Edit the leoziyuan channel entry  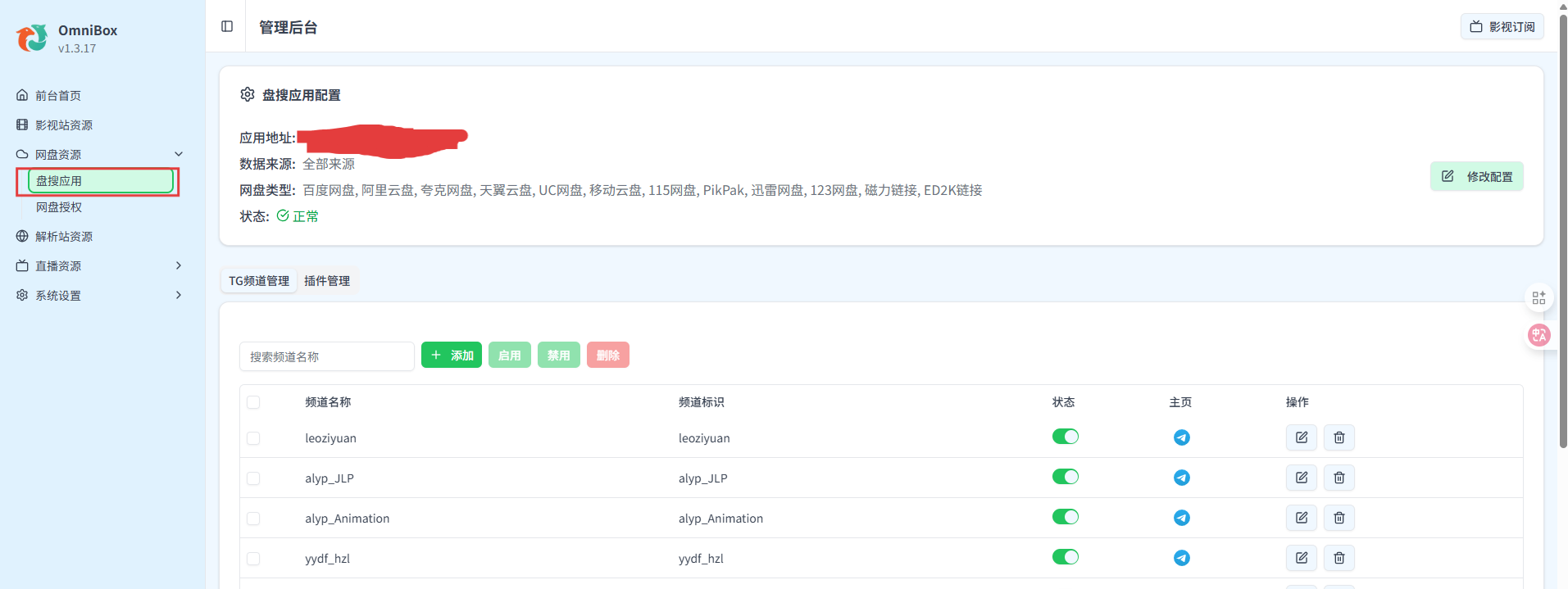(x=1301, y=437)
